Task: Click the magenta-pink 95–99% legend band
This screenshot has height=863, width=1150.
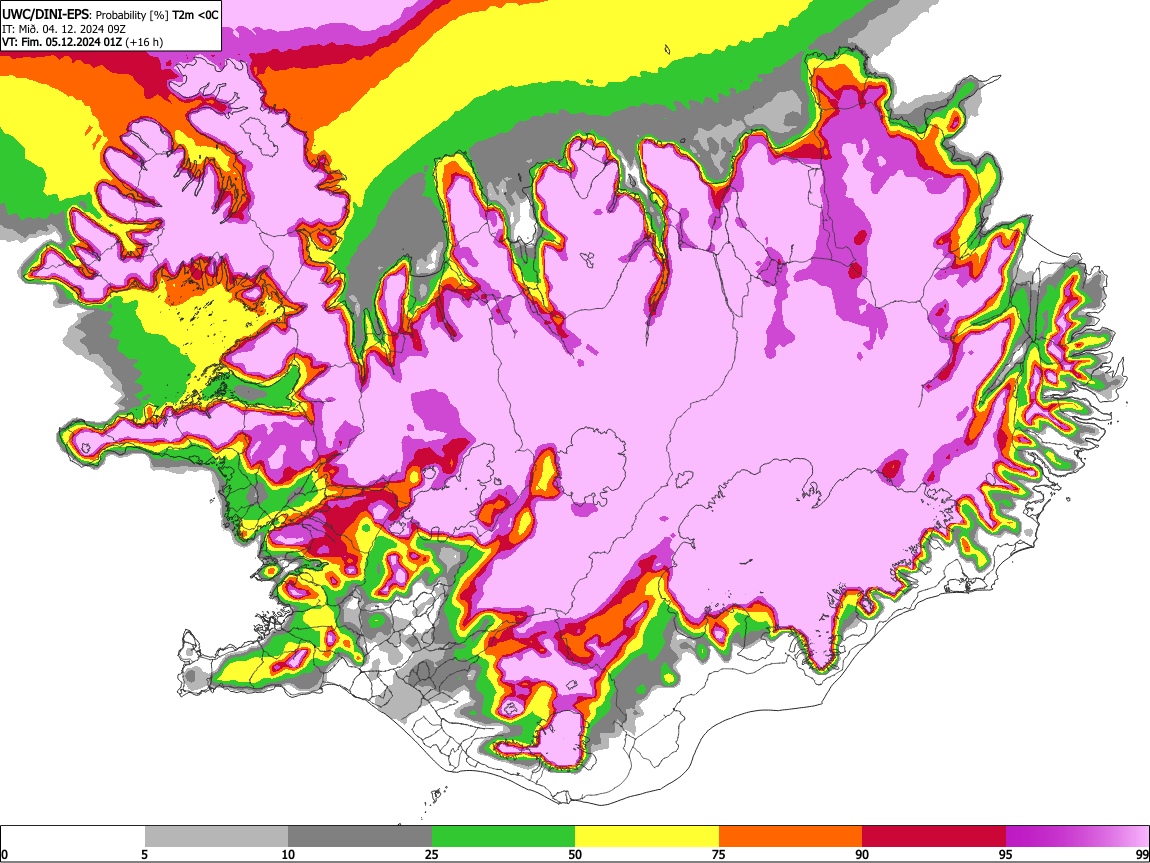Action: pyautogui.click(x=1077, y=836)
